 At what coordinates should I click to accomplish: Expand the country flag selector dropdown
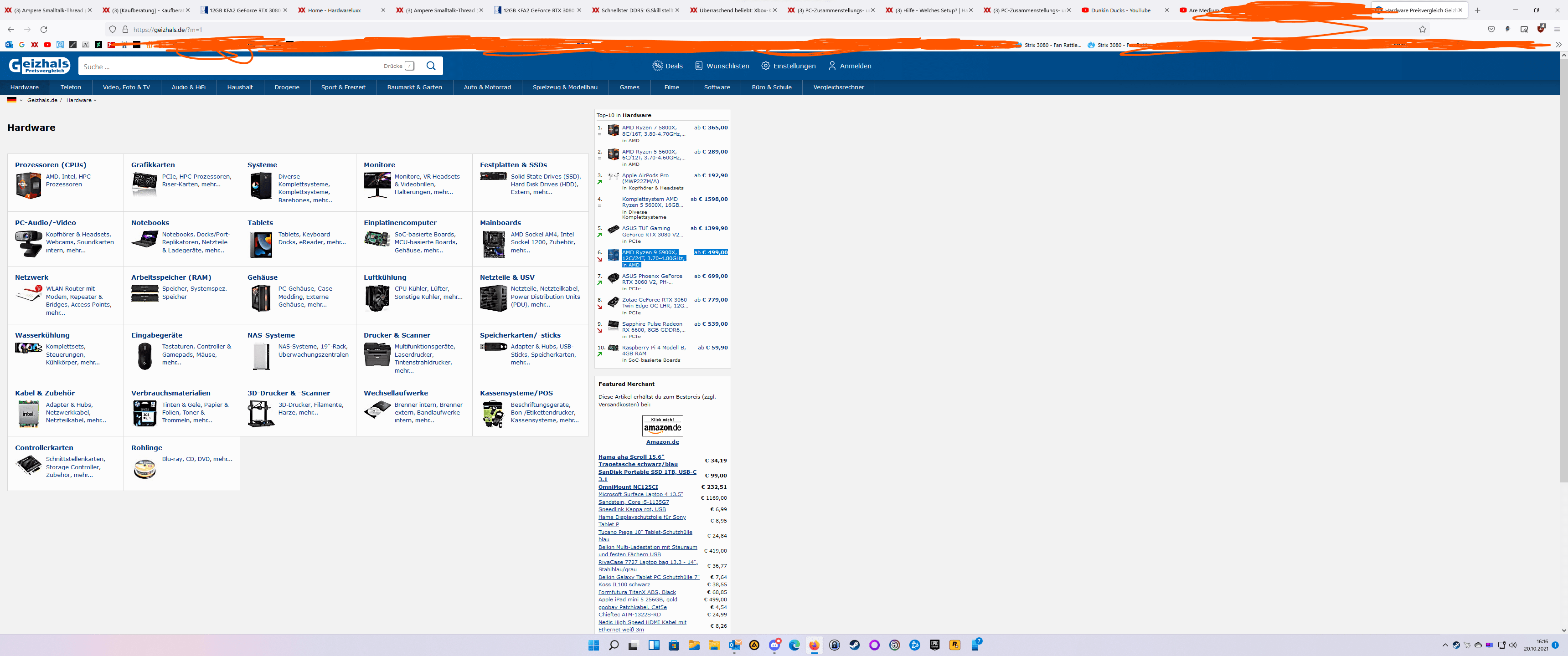click(x=15, y=100)
